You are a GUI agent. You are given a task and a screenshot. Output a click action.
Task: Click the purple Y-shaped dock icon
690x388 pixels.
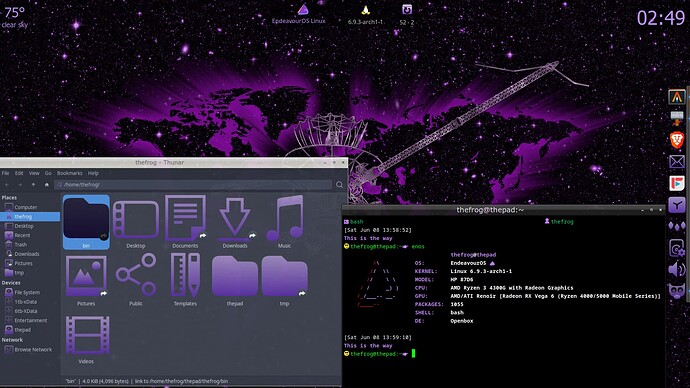677,205
